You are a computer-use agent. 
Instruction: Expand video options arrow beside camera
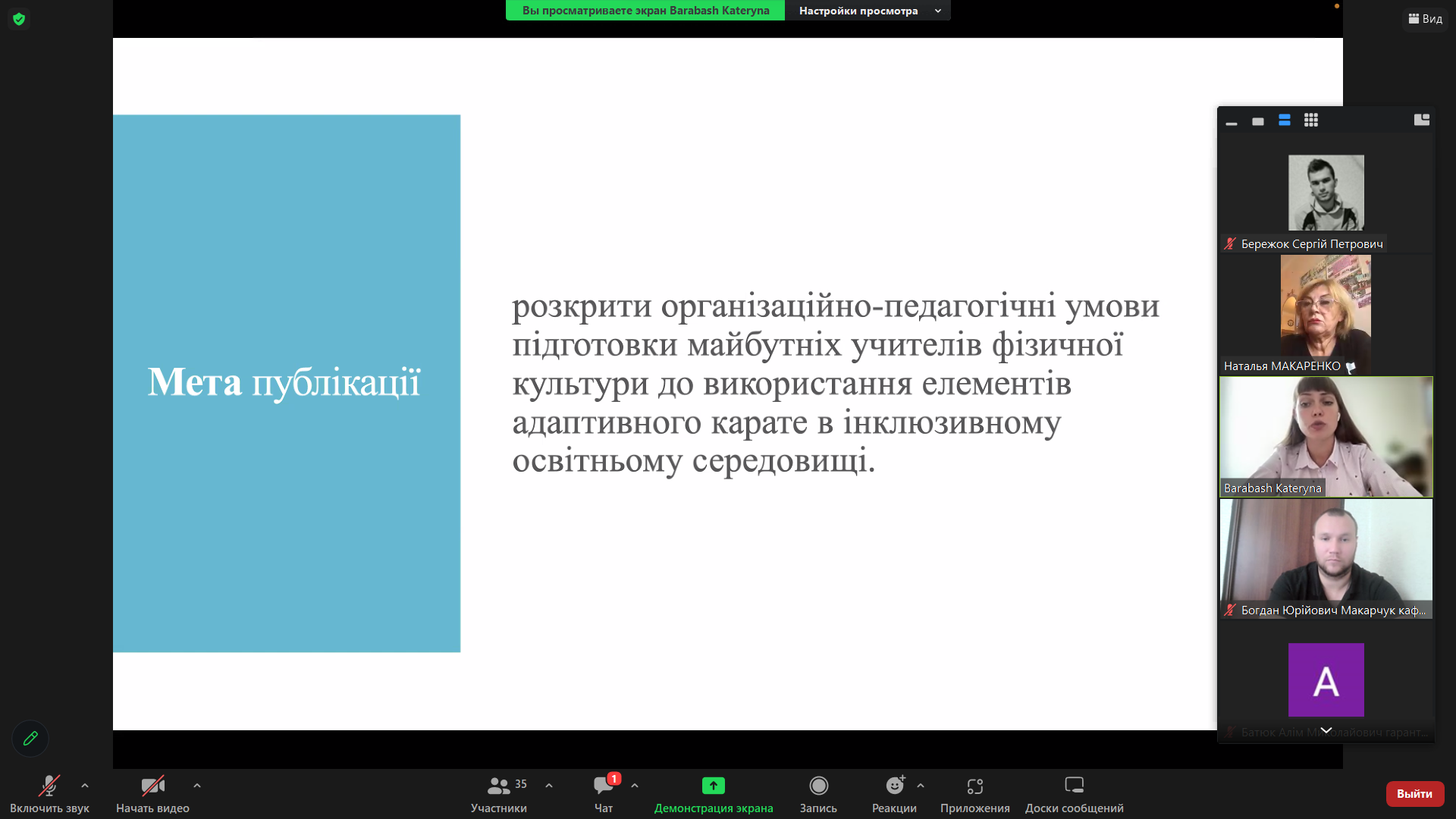tap(197, 786)
